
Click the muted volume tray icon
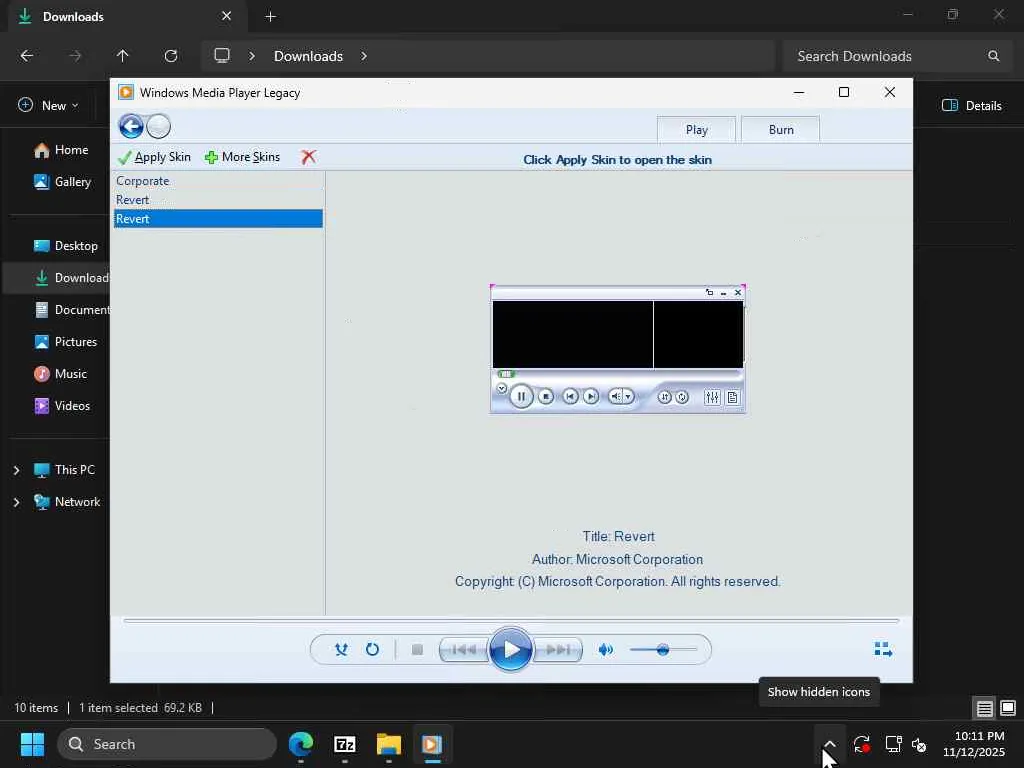[919, 744]
